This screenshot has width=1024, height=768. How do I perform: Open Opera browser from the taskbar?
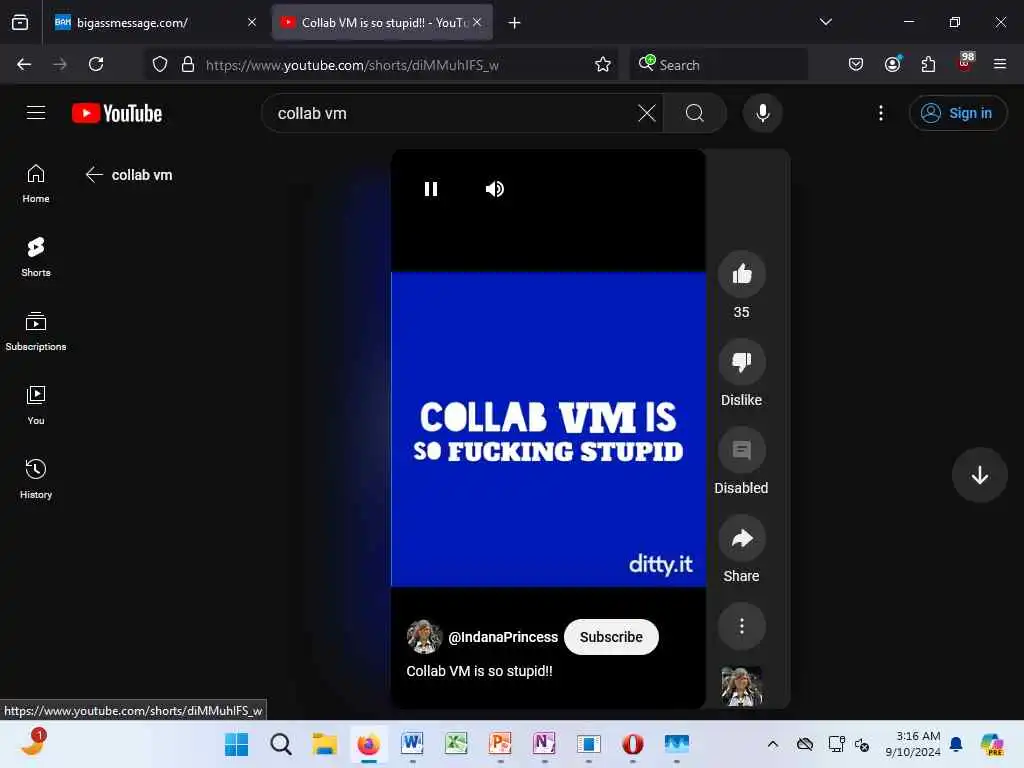point(632,744)
